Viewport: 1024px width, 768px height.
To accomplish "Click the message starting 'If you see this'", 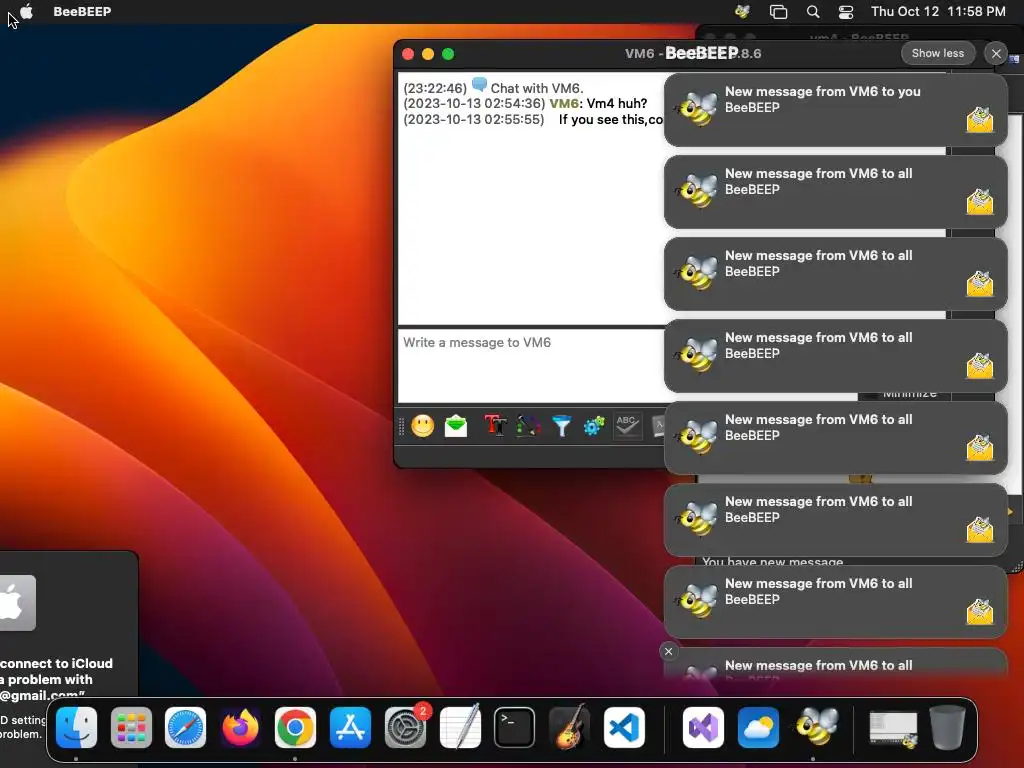I will coord(610,120).
